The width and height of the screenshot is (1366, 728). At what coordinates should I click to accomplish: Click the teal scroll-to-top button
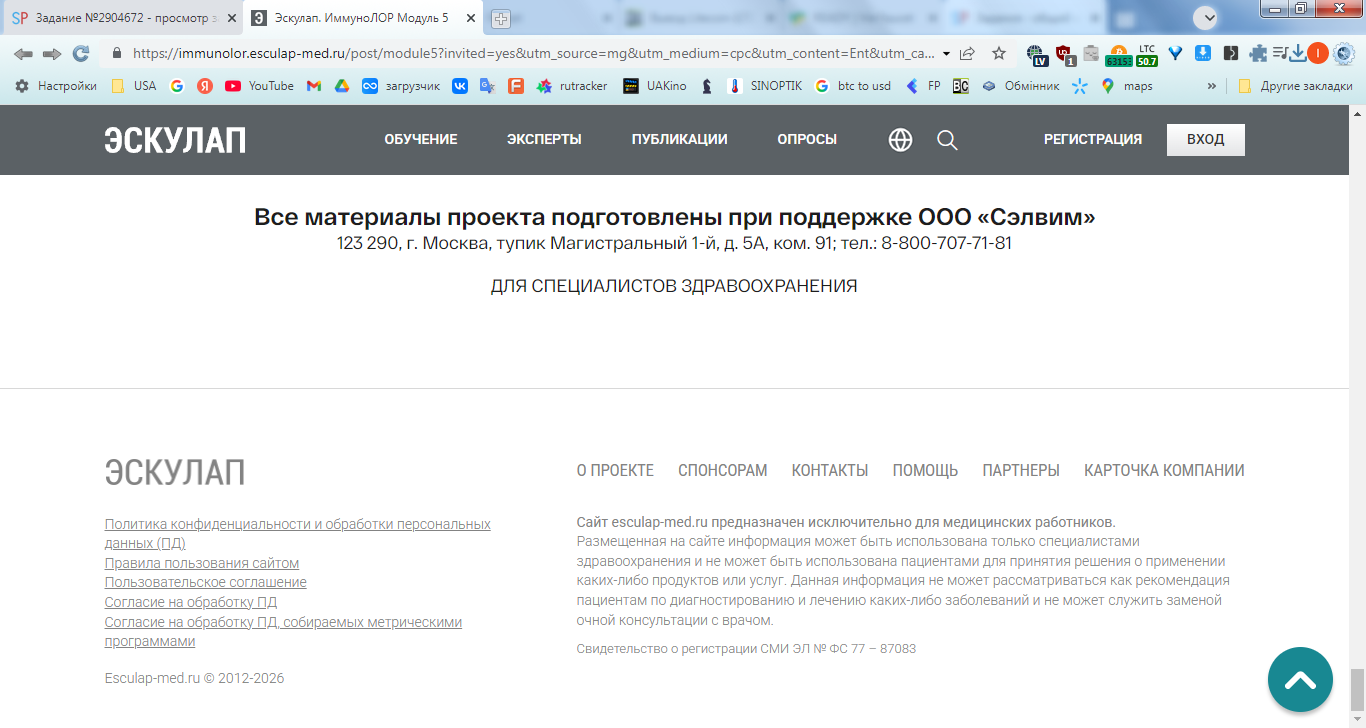tap(1300, 680)
